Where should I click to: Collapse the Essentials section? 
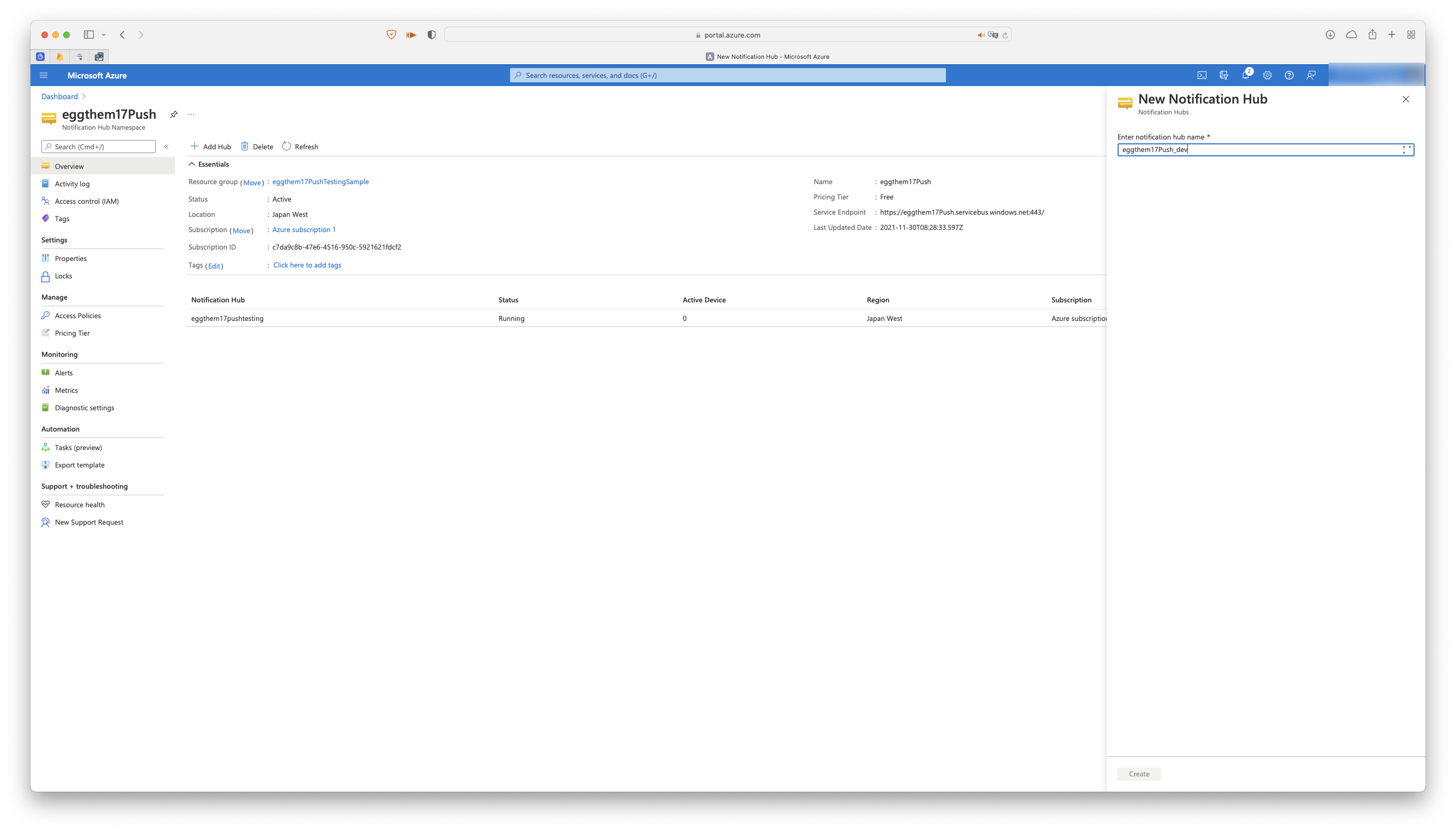point(192,165)
